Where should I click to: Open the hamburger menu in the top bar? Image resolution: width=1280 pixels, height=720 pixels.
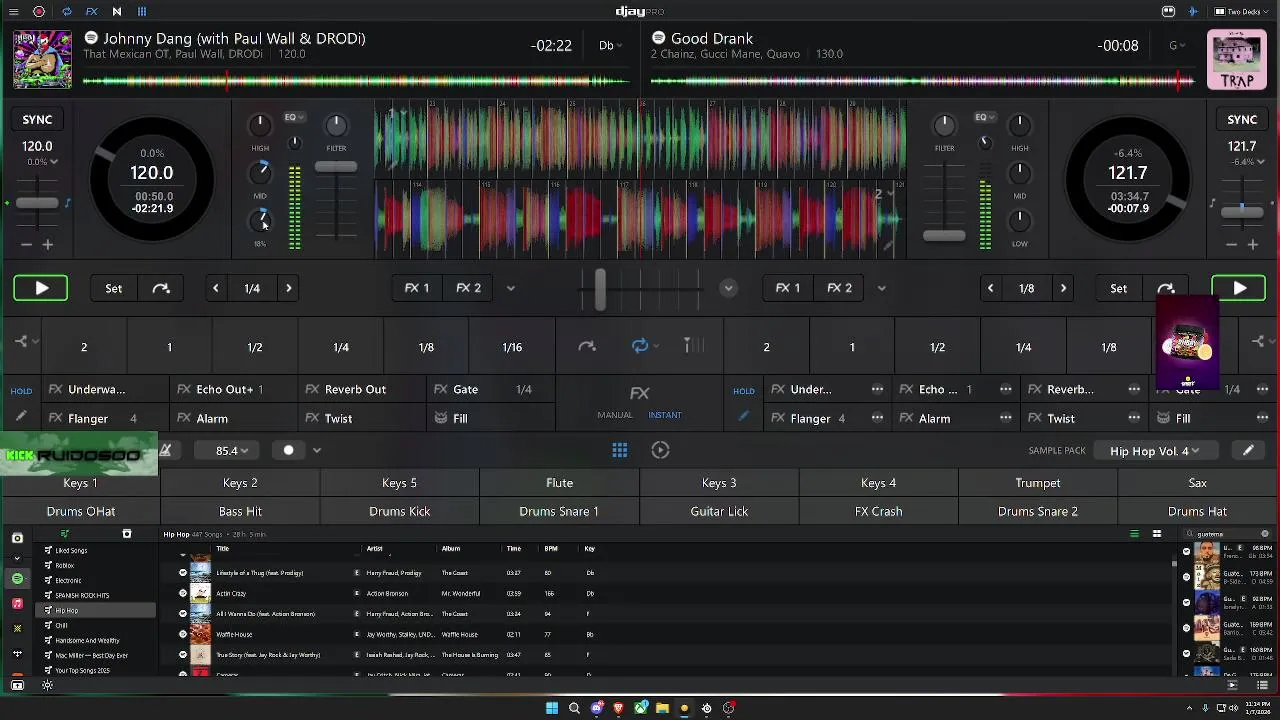(x=13, y=12)
